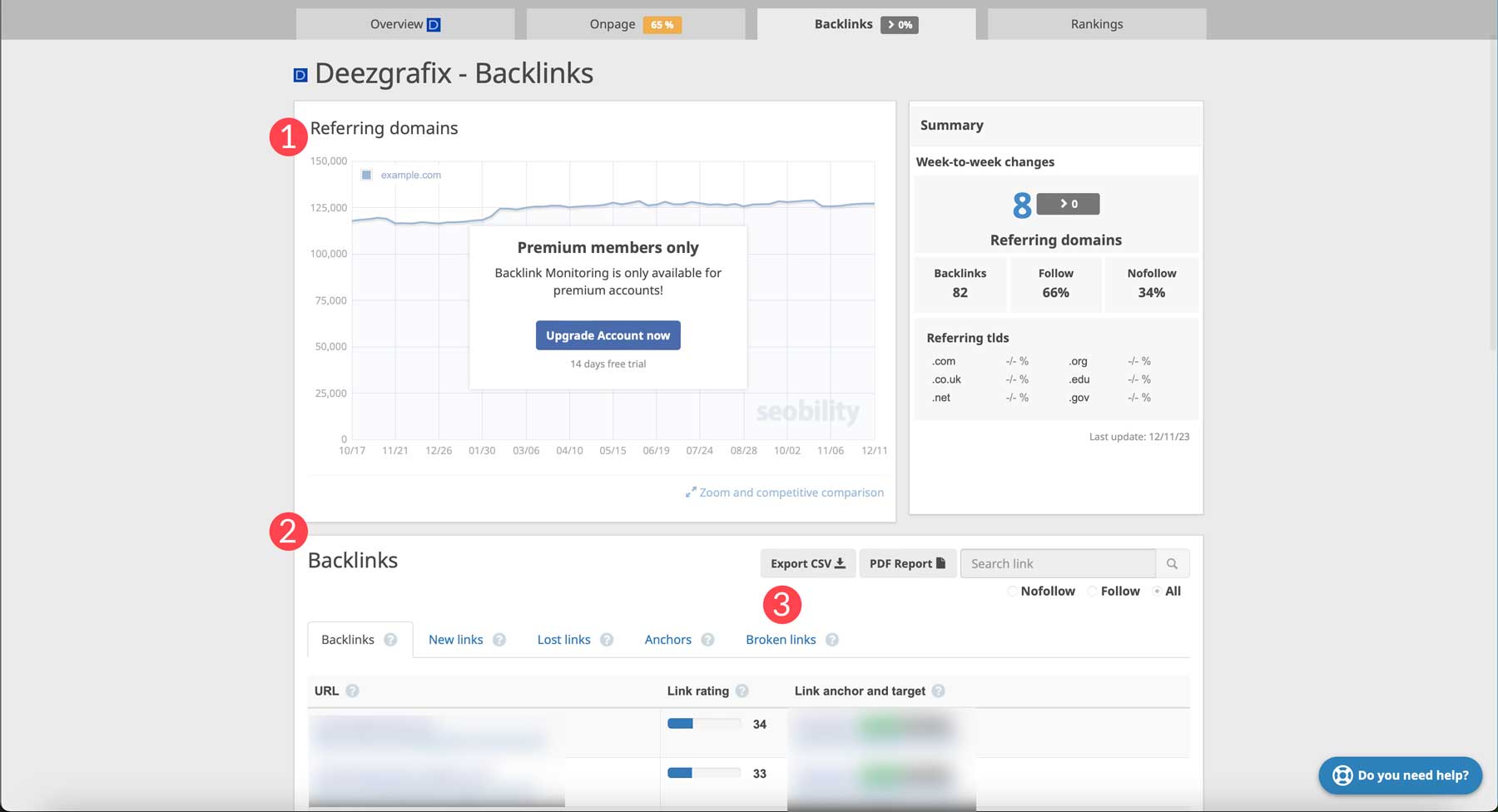Open the Broken links view
The image size is (1498, 812).
click(x=781, y=640)
